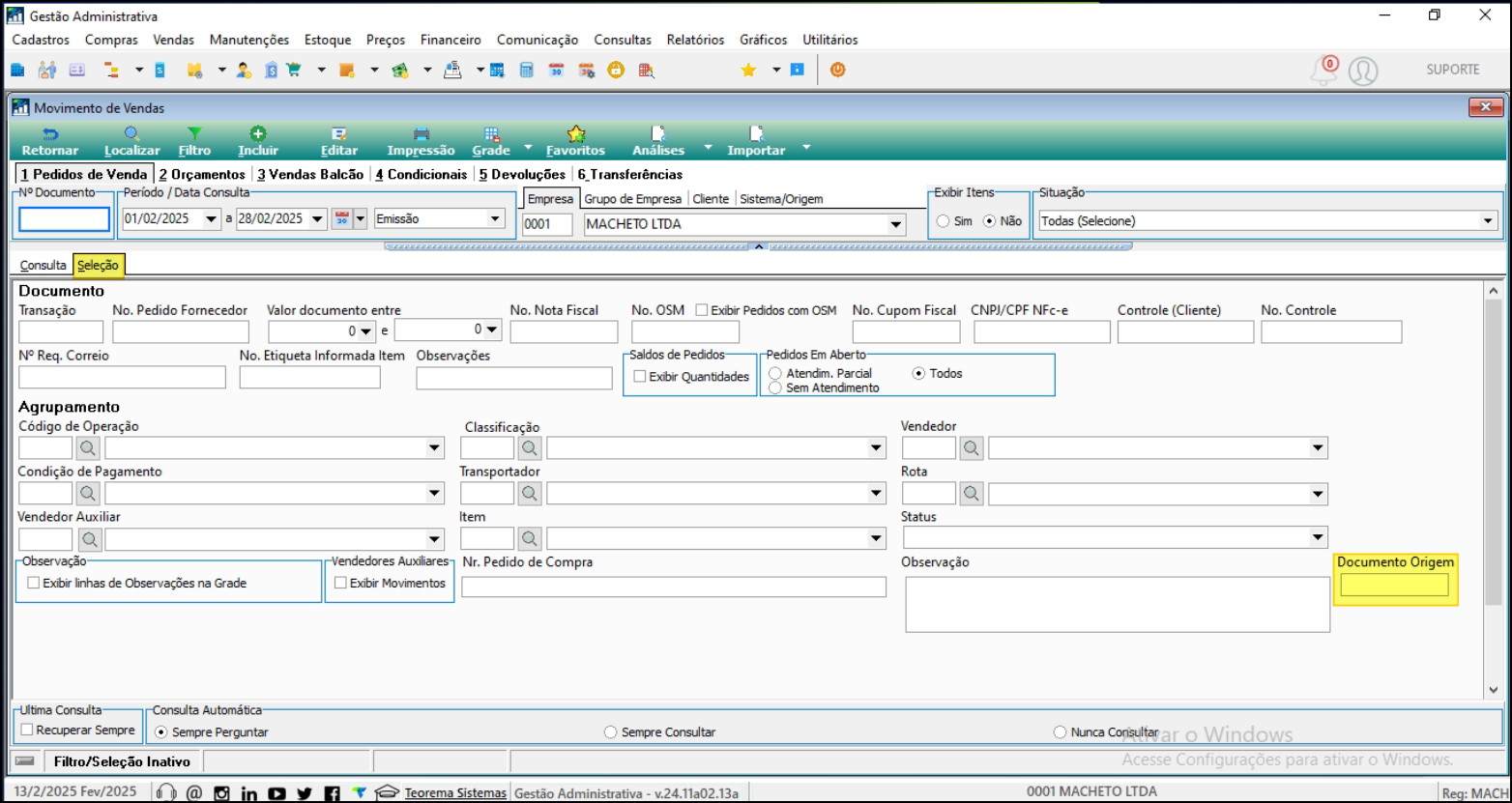Image resolution: width=1512 pixels, height=803 pixels.
Task: Click the orange padlock icon in toolbar
Action: 615,70
